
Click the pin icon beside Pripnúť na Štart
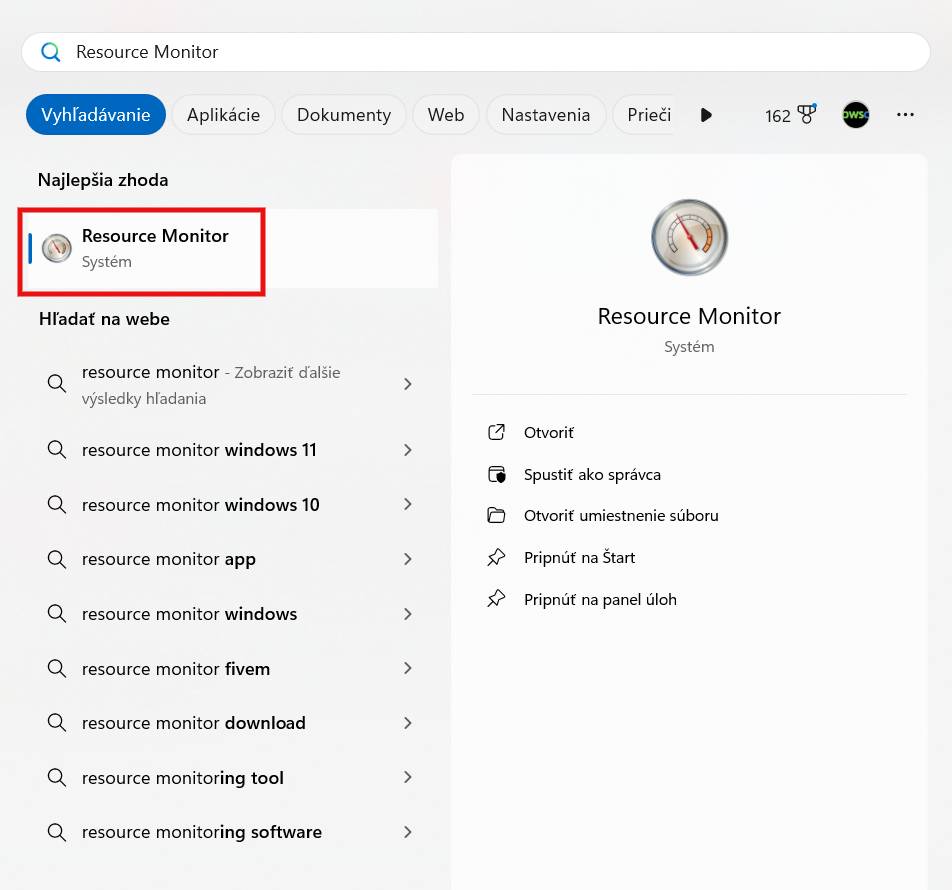pyautogui.click(x=496, y=557)
